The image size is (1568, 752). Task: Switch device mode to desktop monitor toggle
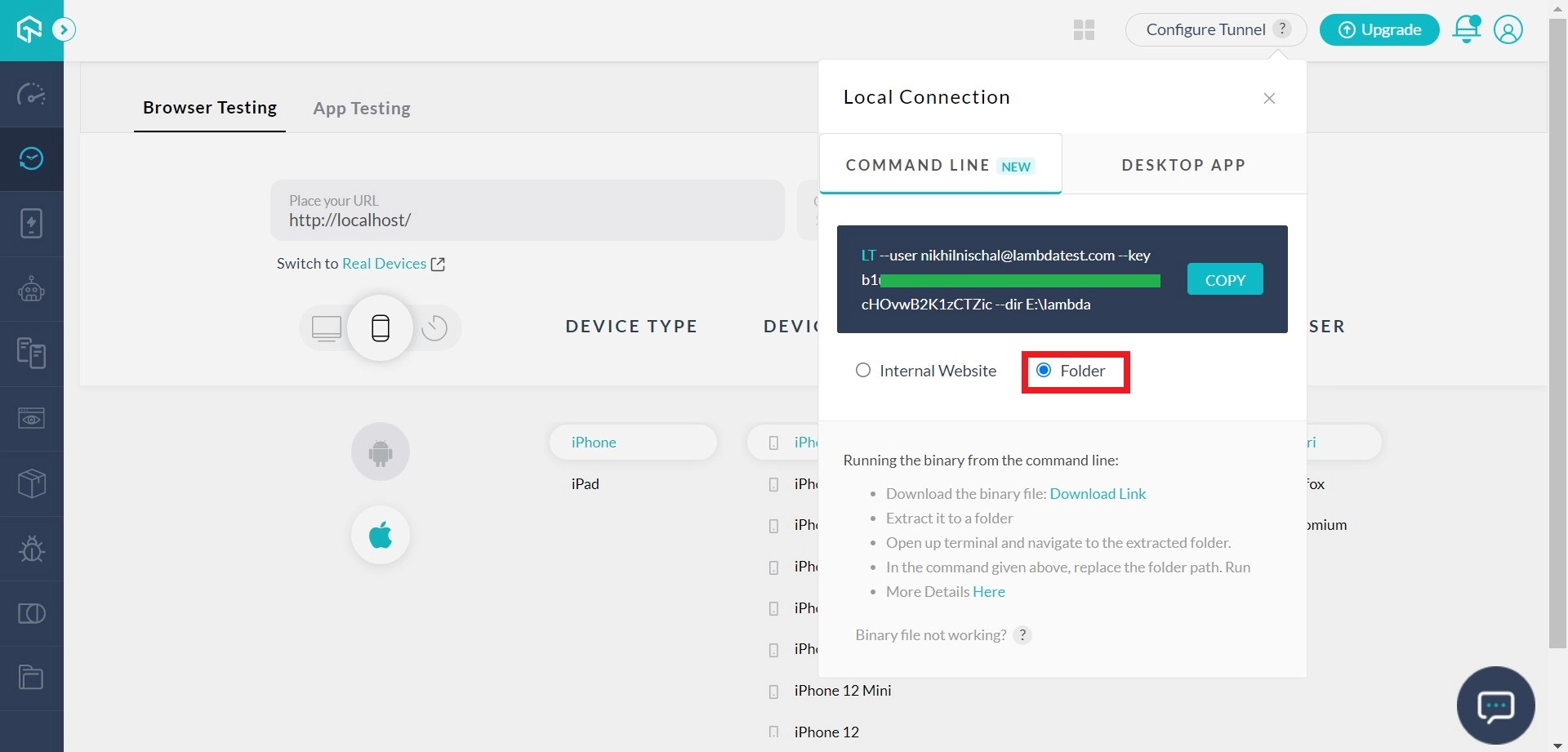(x=327, y=327)
